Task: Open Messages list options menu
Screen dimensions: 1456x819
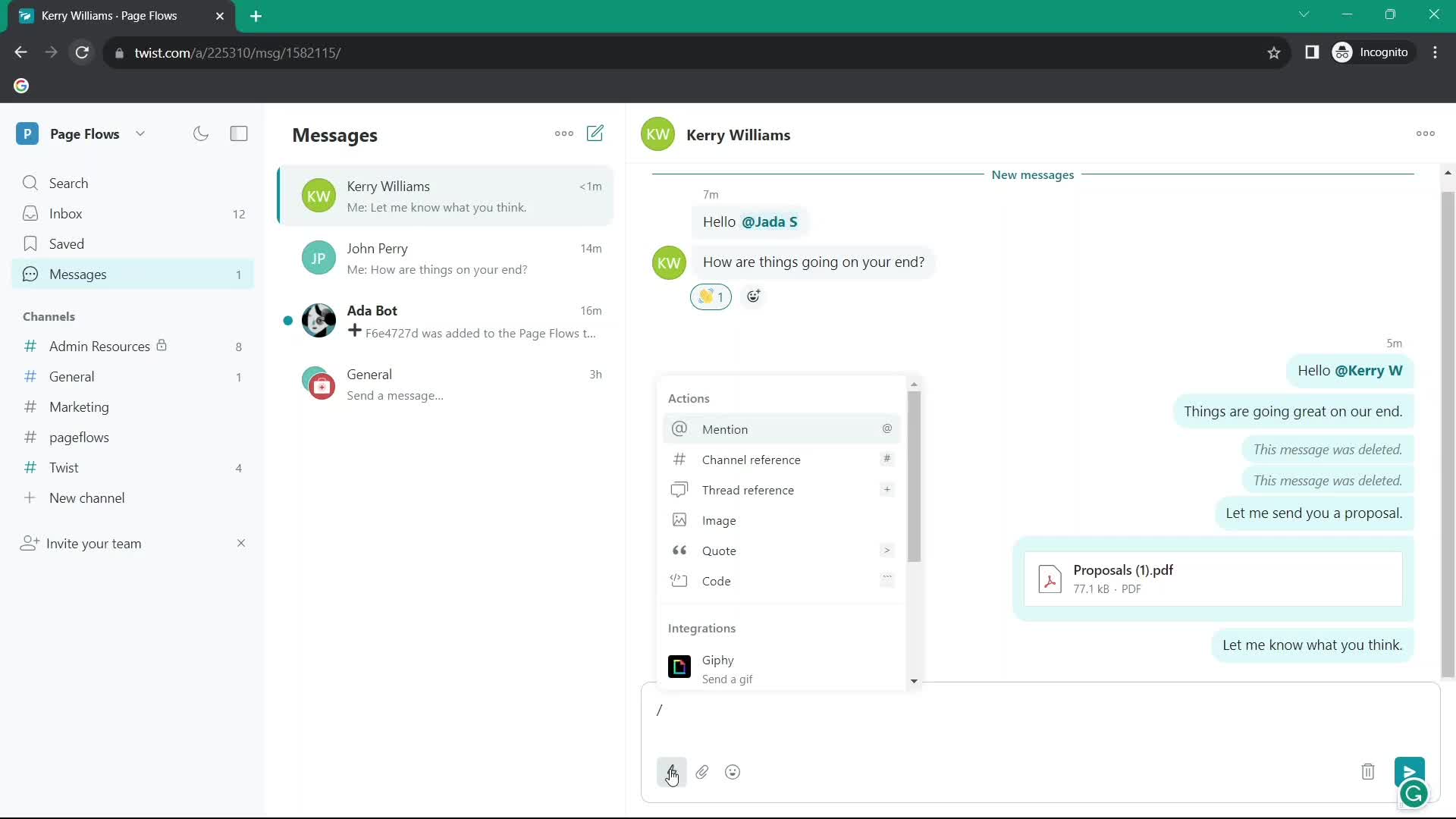Action: (x=564, y=133)
